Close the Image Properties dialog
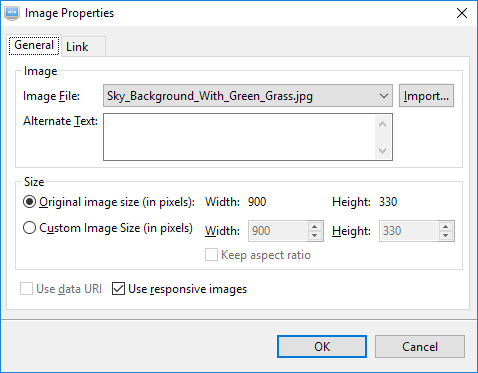This screenshot has height=373, width=478. coord(462,13)
